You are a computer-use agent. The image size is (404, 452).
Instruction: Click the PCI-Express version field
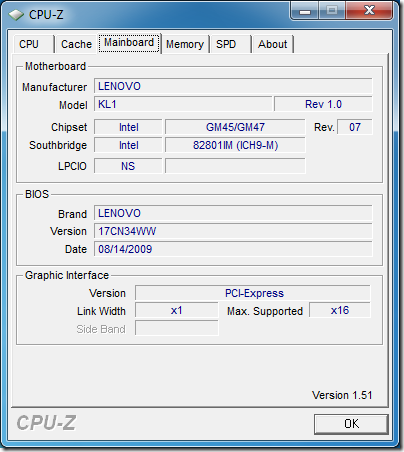[x=253, y=293]
